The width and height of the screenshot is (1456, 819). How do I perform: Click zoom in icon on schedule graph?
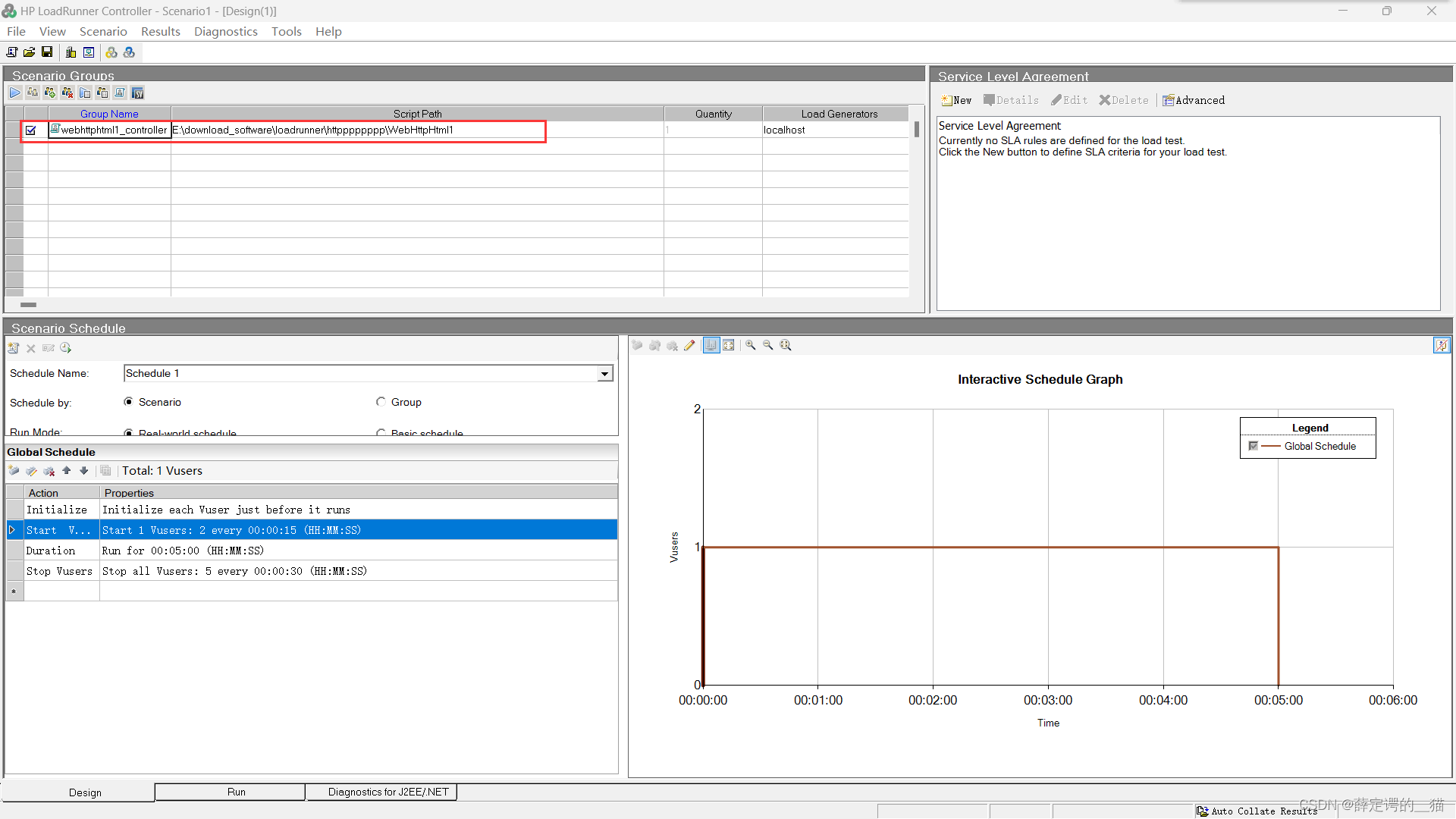click(x=751, y=345)
